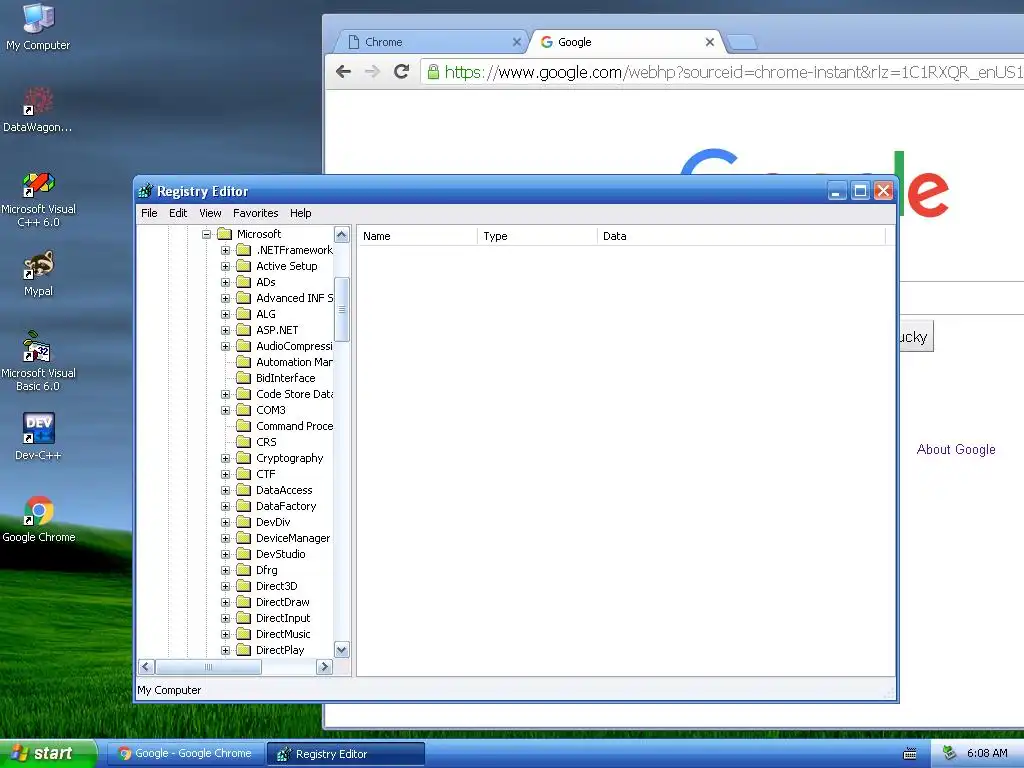Click the tree horizontal scrollbar thumb
This screenshot has width=1024, height=768.
pyautogui.click(x=208, y=667)
